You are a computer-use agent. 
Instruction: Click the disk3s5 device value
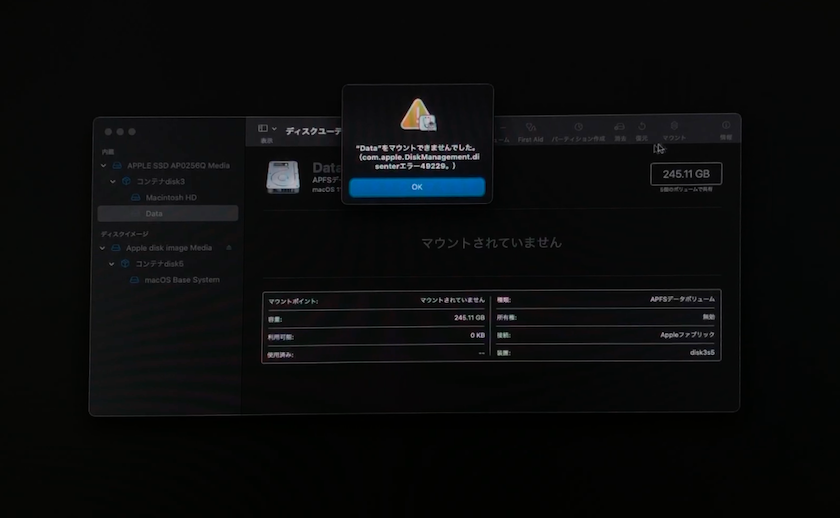pyautogui.click(x=702, y=352)
